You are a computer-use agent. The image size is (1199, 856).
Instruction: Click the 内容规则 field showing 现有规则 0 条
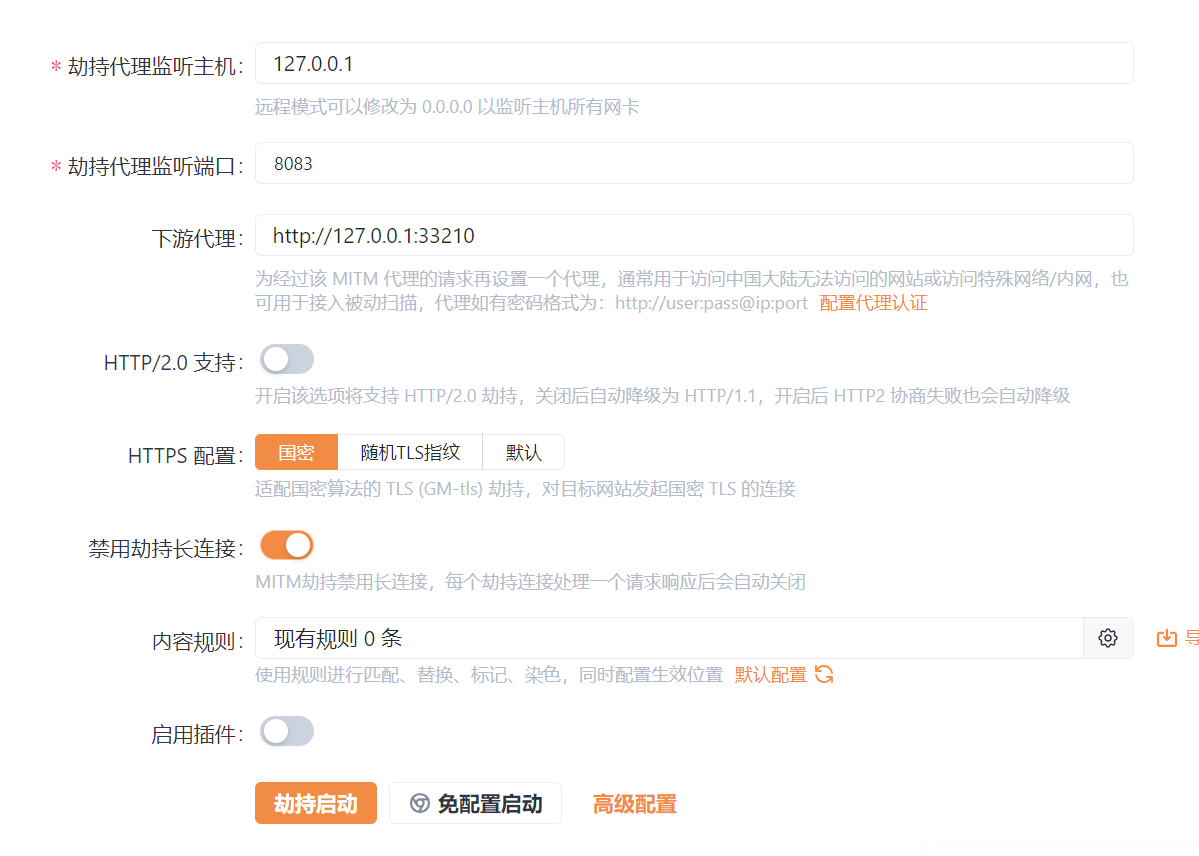click(668, 638)
